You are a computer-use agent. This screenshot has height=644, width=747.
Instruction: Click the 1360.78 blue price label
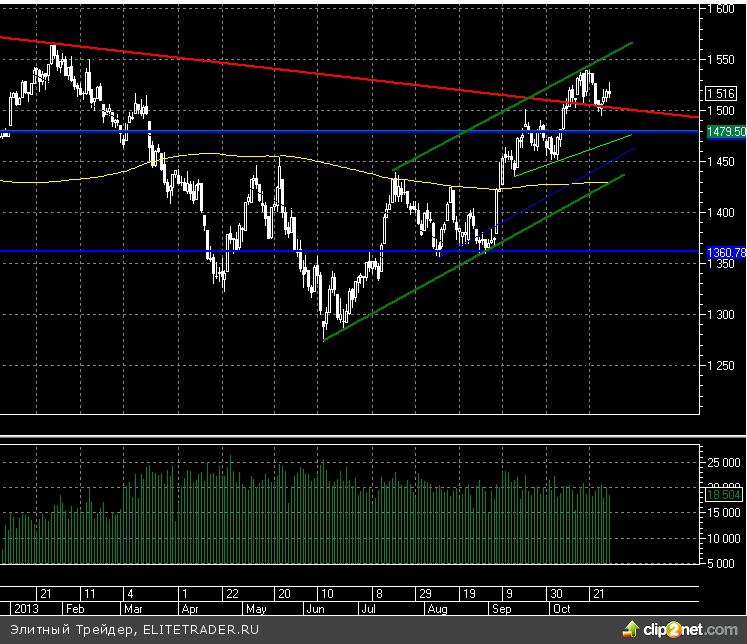coord(725,252)
